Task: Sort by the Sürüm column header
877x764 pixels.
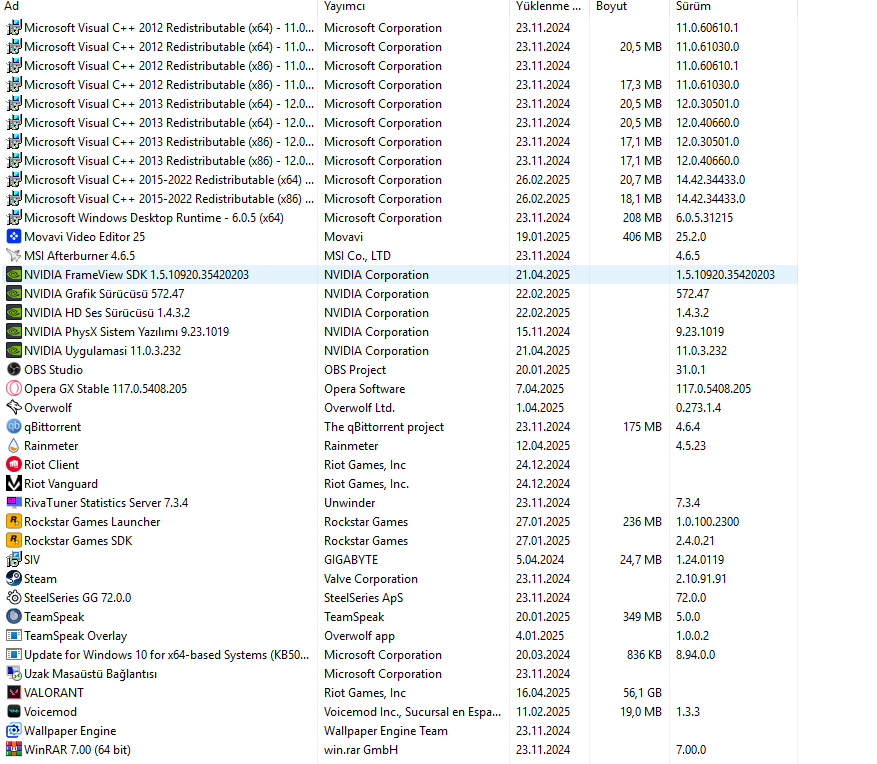Action: (733, 7)
